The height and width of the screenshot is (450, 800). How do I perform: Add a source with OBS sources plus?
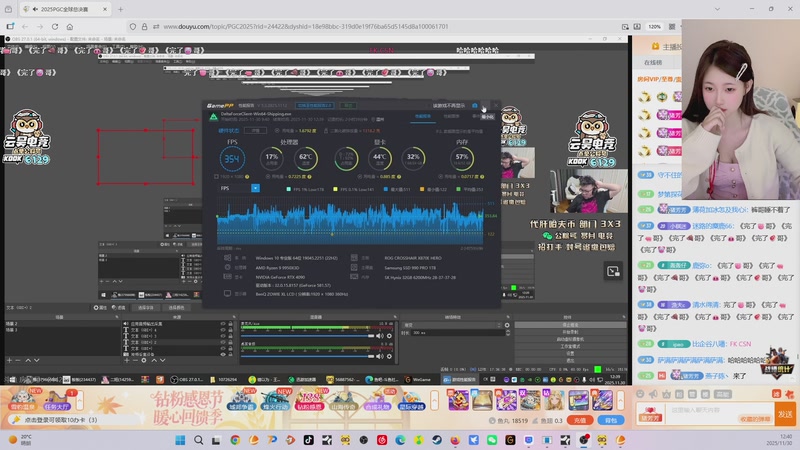127,360
